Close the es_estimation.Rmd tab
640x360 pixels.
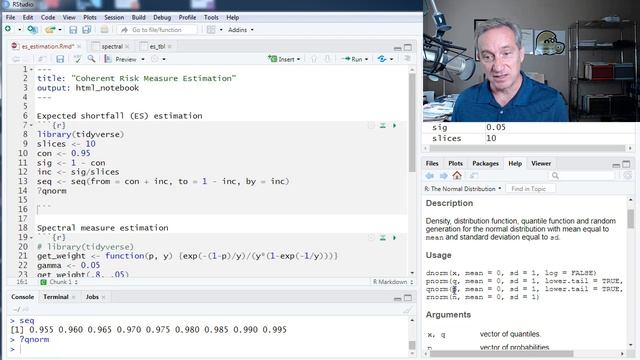(x=79, y=47)
